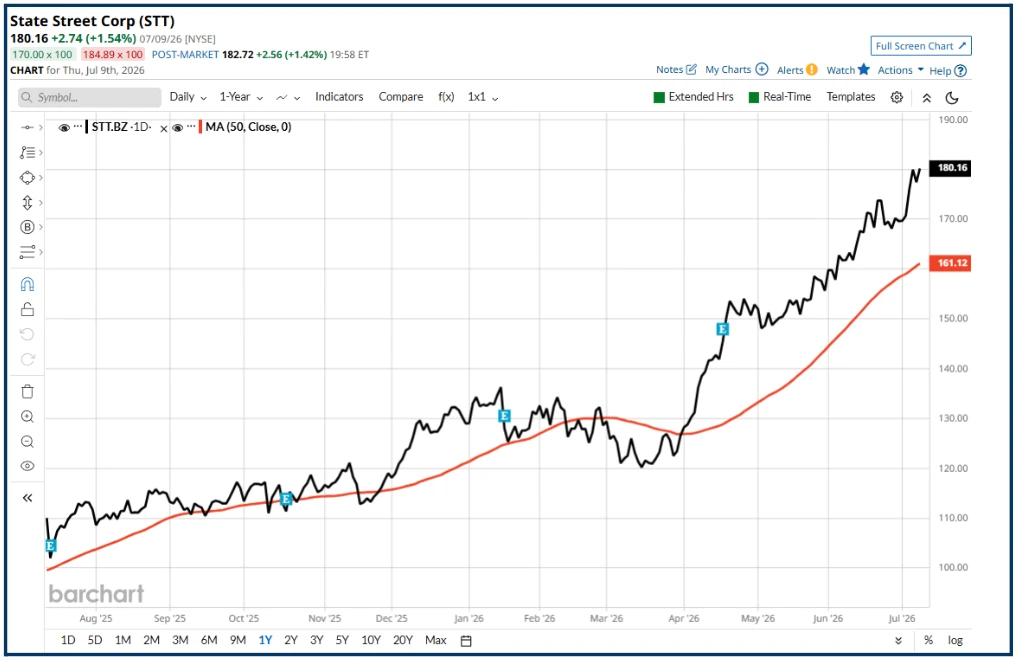Open the Notes link
1016x660 pixels.
tap(676, 69)
